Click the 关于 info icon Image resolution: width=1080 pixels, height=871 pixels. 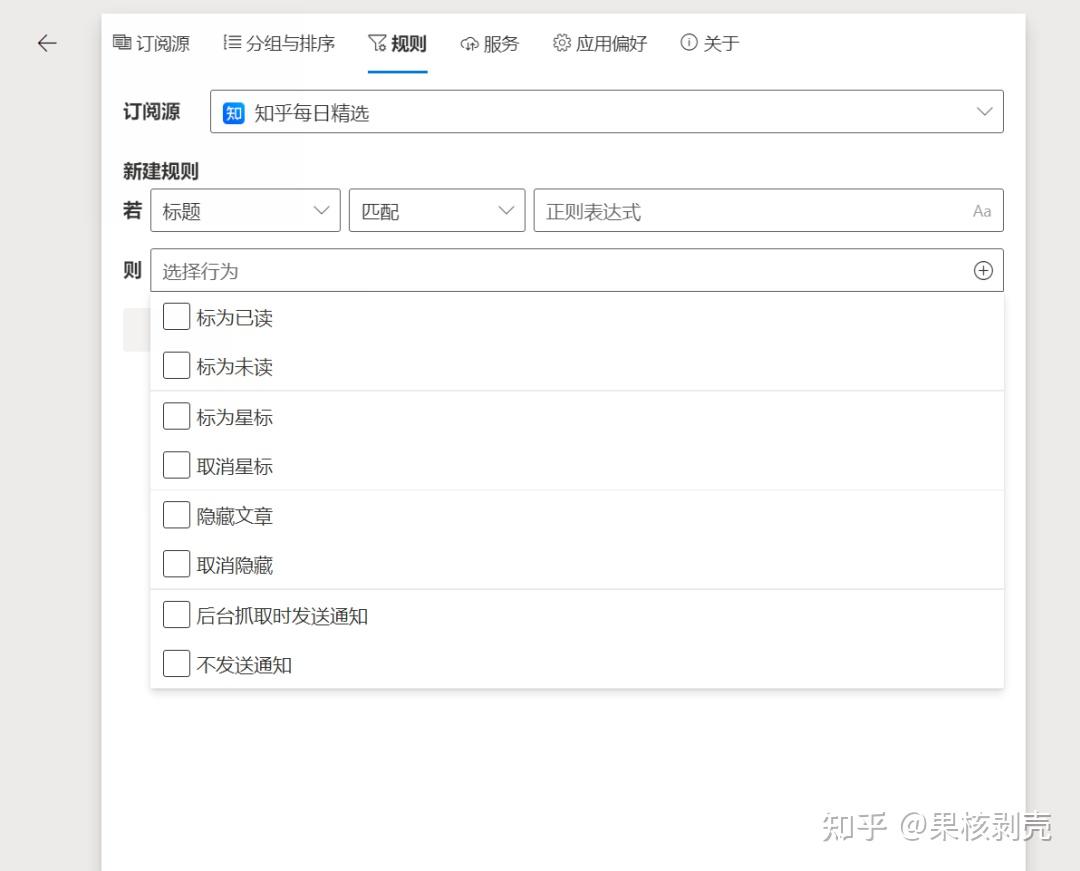click(688, 43)
